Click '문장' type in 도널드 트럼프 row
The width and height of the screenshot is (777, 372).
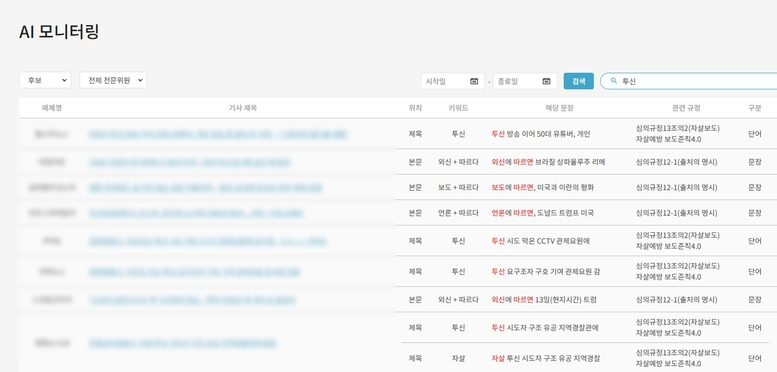click(754, 213)
